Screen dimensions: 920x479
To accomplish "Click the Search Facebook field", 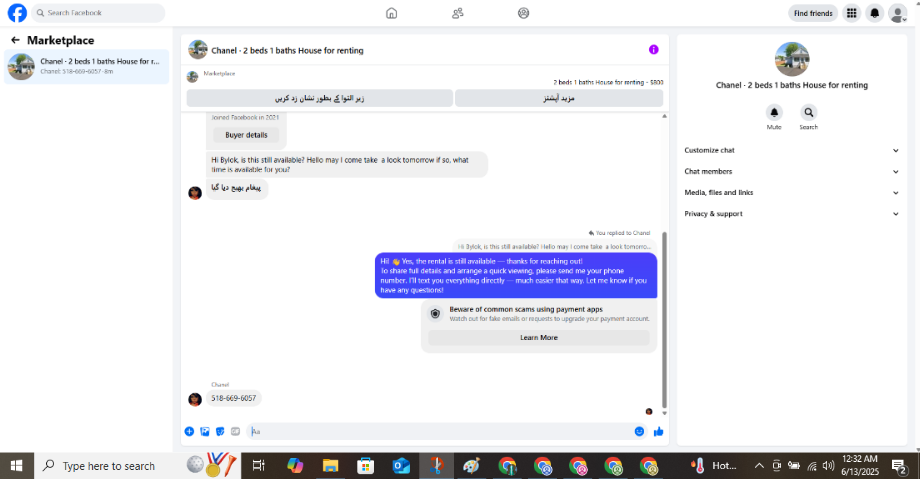I will coord(98,13).
